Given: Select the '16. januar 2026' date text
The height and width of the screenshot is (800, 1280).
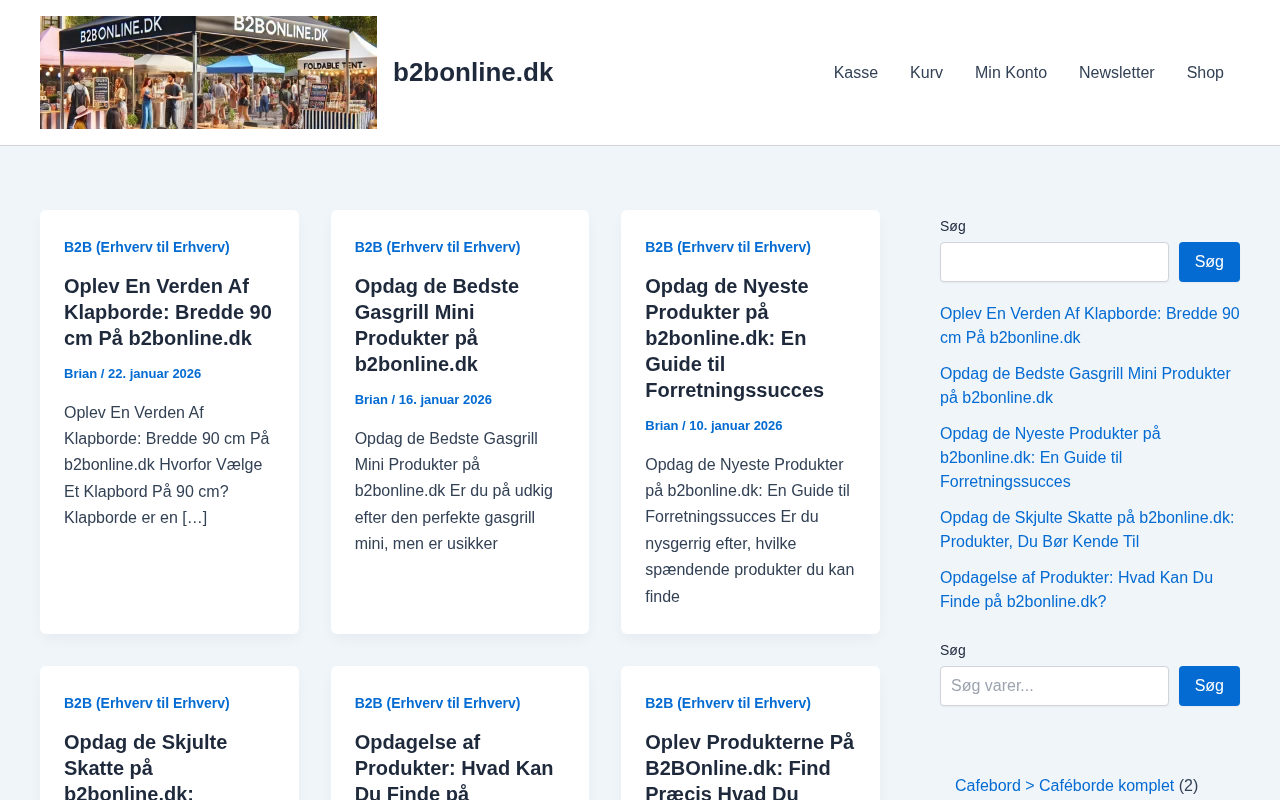Looking at the screenshot, I should pos(445,400).
